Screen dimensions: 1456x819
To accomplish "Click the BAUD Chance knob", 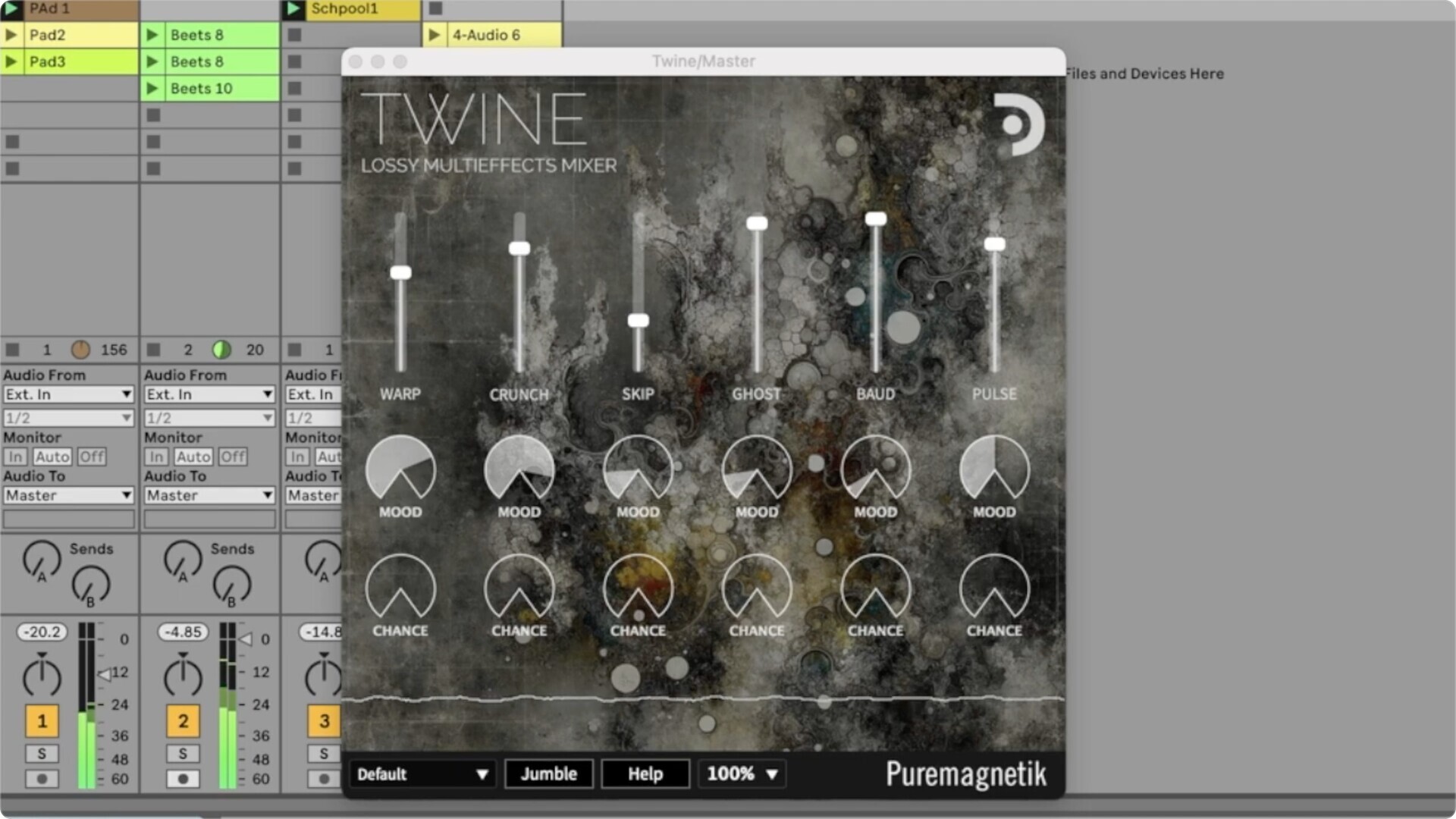I will click(x=875, y=588).
